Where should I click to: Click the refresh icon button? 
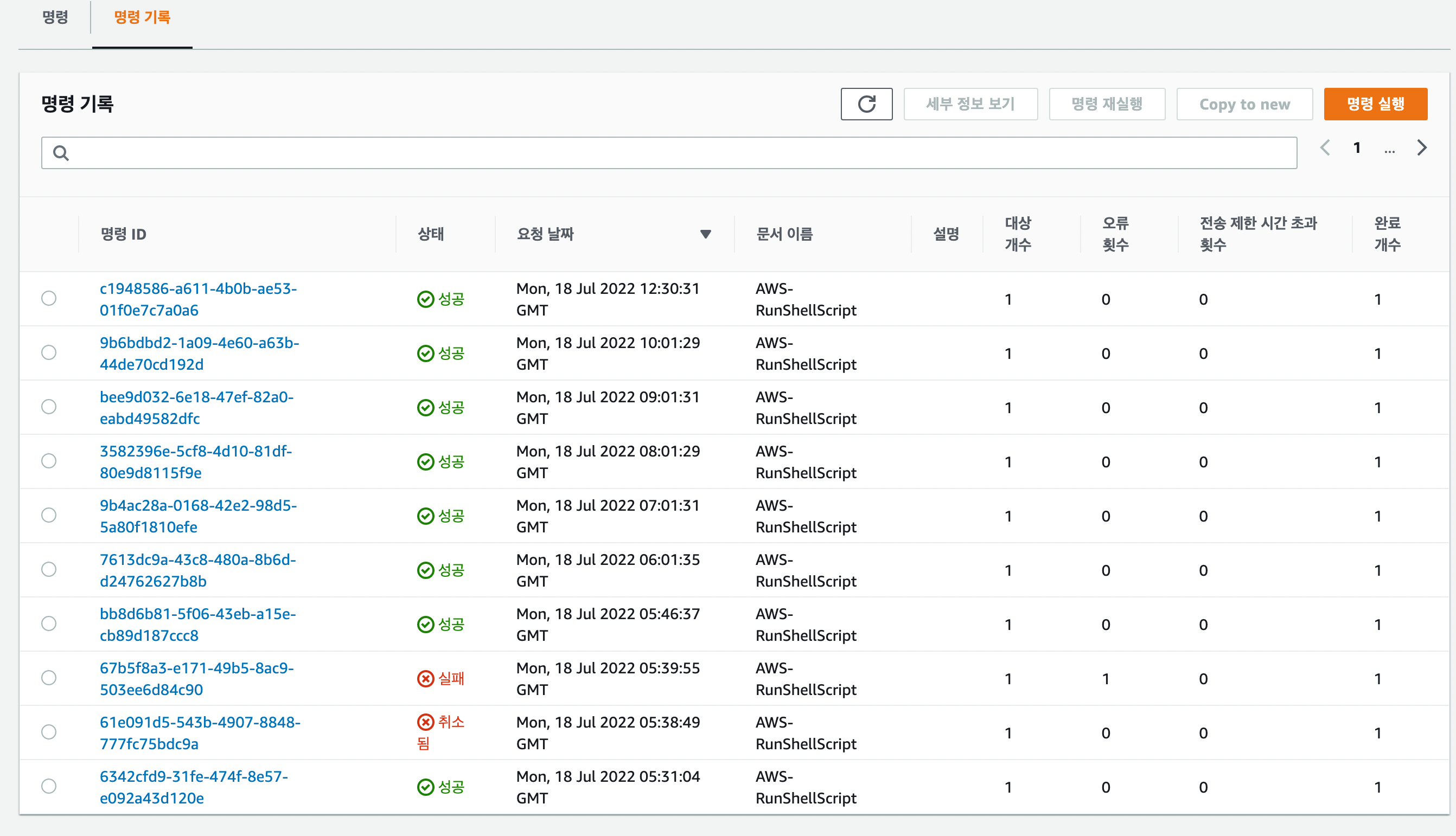tap(866, 104)
